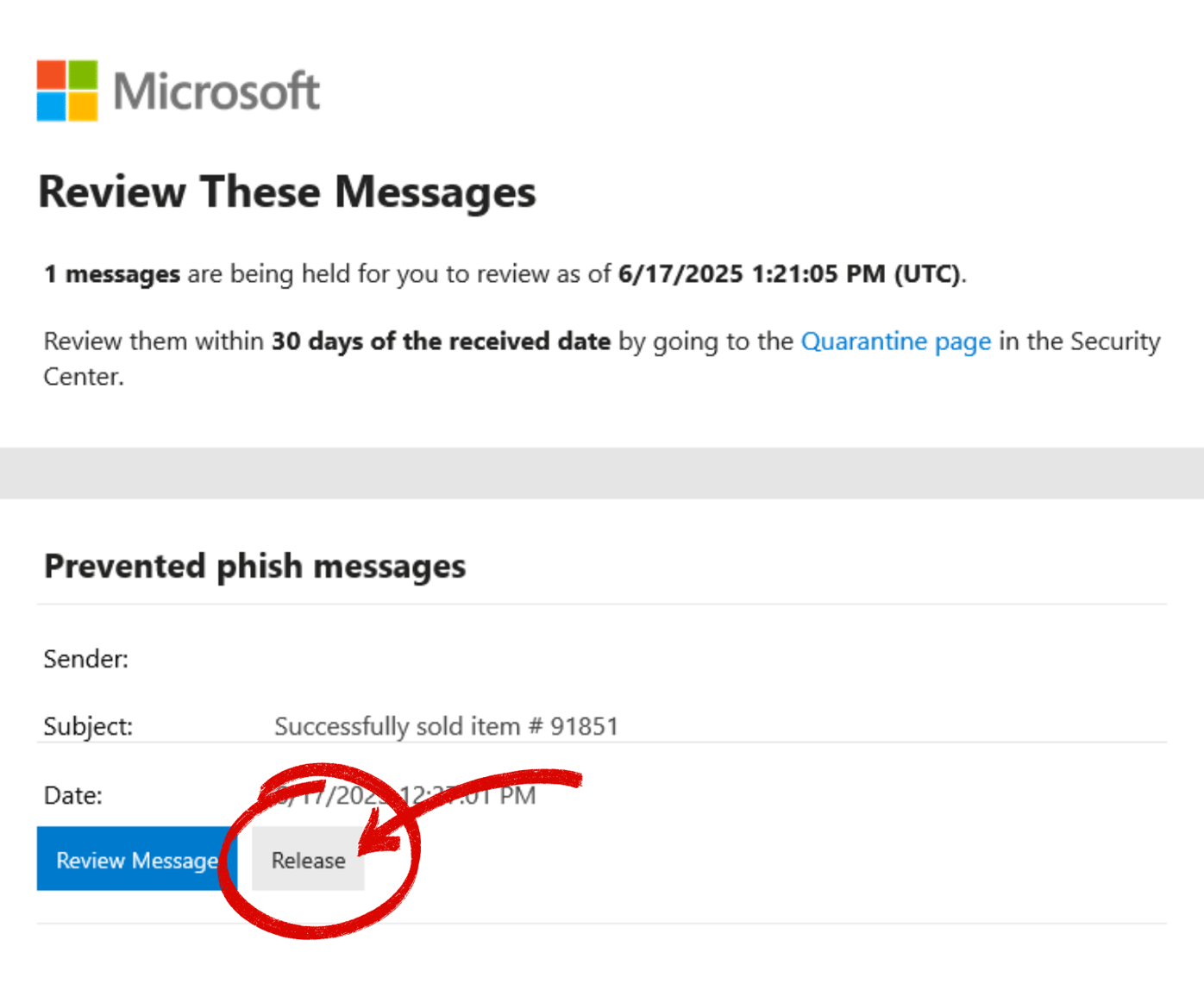Click the Microsoft logo icon
Screen dimensions: 1204x984
tap(67, 91)
